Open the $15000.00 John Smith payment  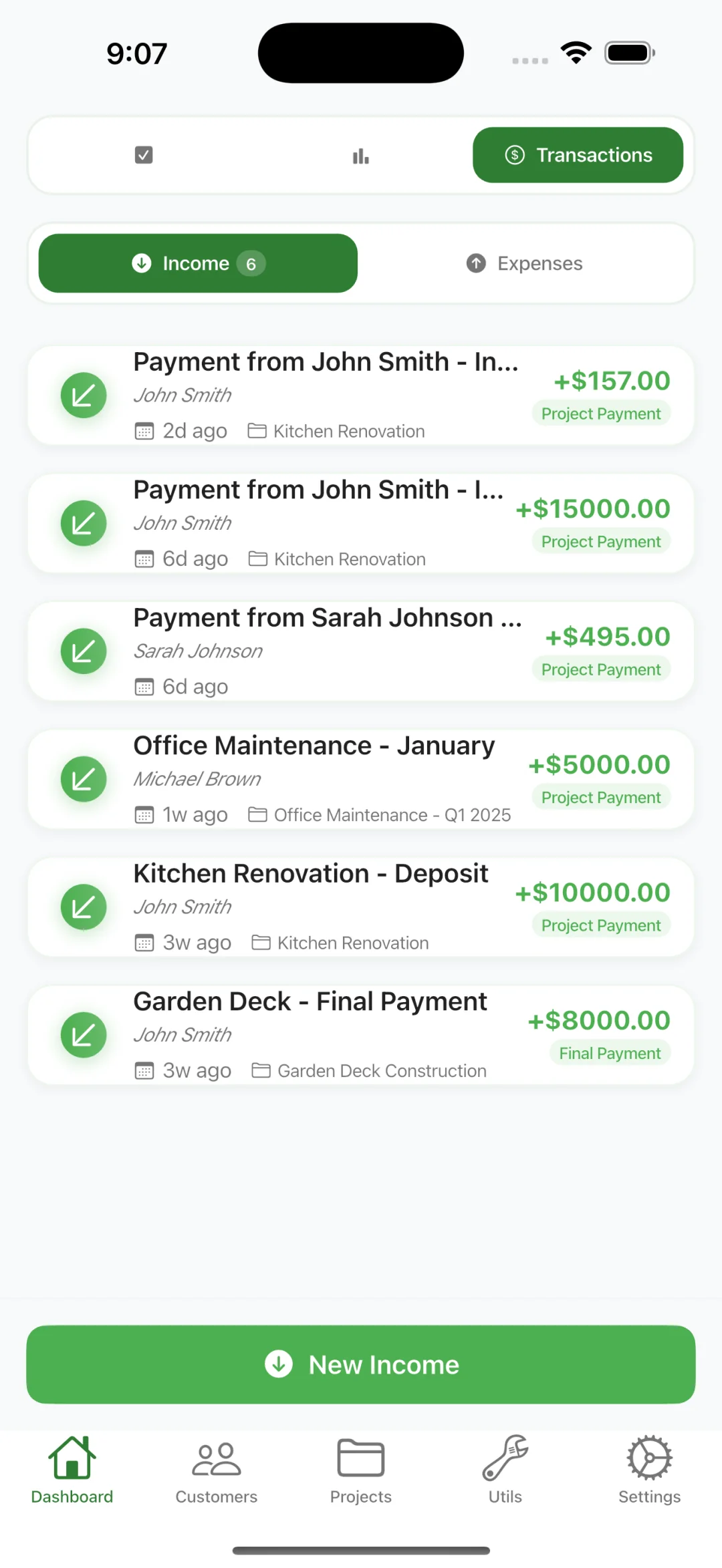coord(361,523)
